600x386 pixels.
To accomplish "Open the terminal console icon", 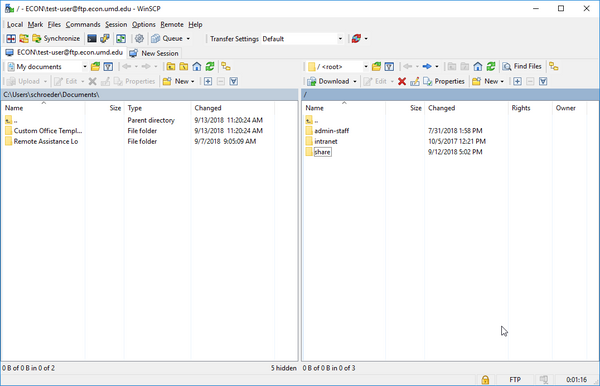I will [x=92, y=39].
